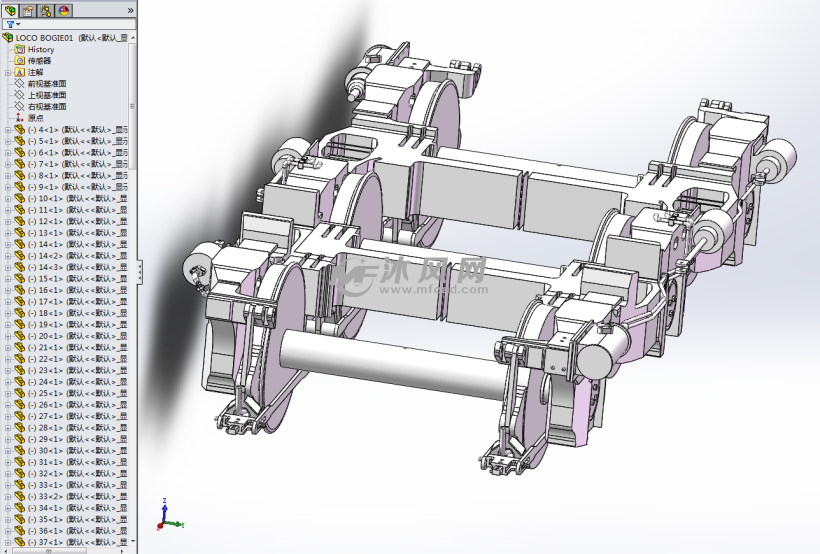Screen dimensions: 820x554
Task: Open the filter dropdown arrow
Action: coord(18,24)
